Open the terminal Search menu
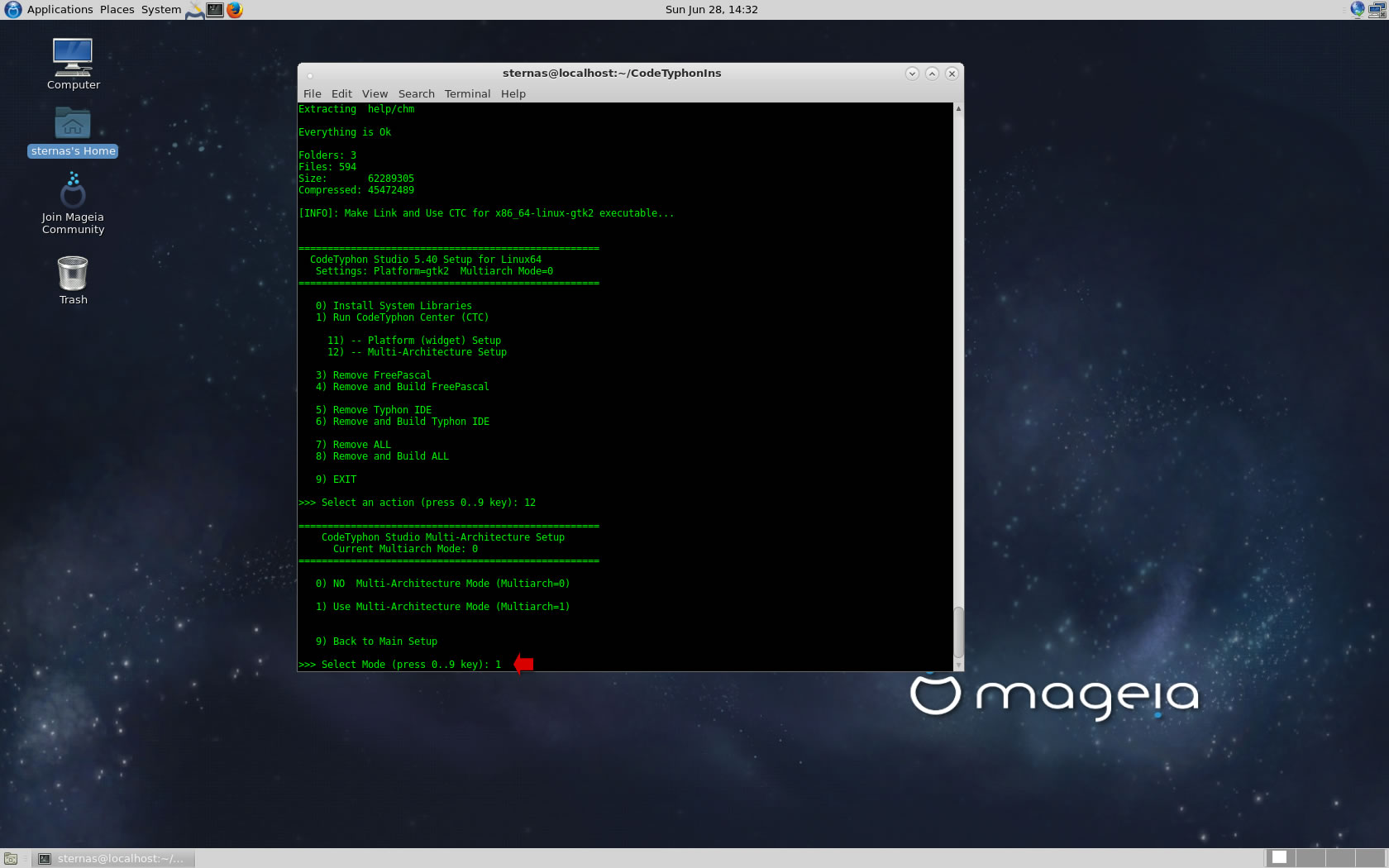Viewport: 1389px width, 868px height. tap(416, 94)
